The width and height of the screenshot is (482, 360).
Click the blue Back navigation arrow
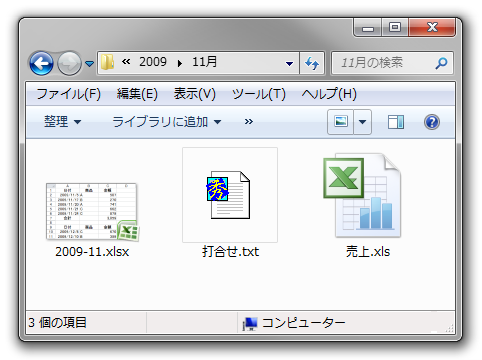click(41, 63)
